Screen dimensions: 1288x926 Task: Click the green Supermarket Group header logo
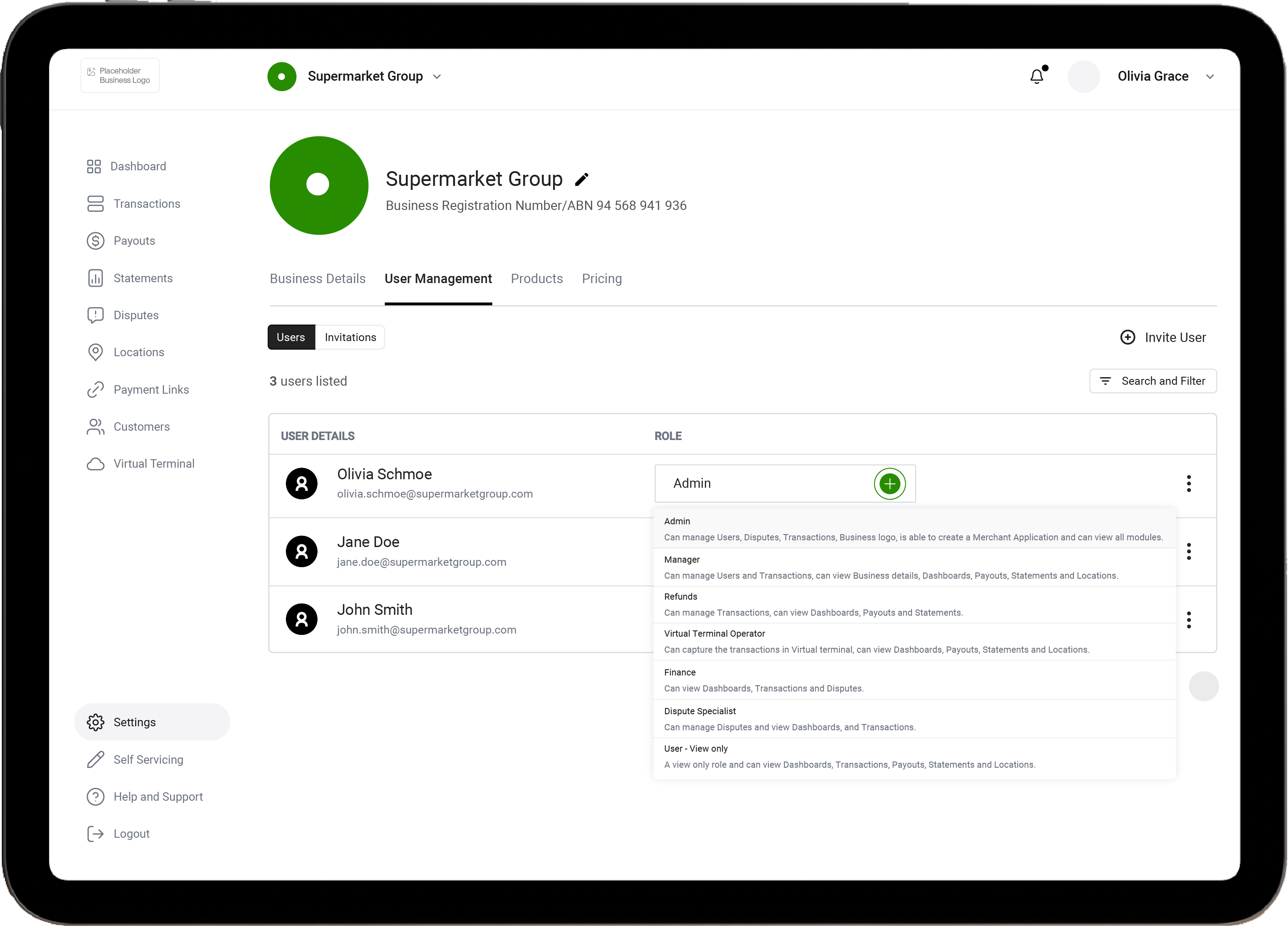tap(282, 77)
